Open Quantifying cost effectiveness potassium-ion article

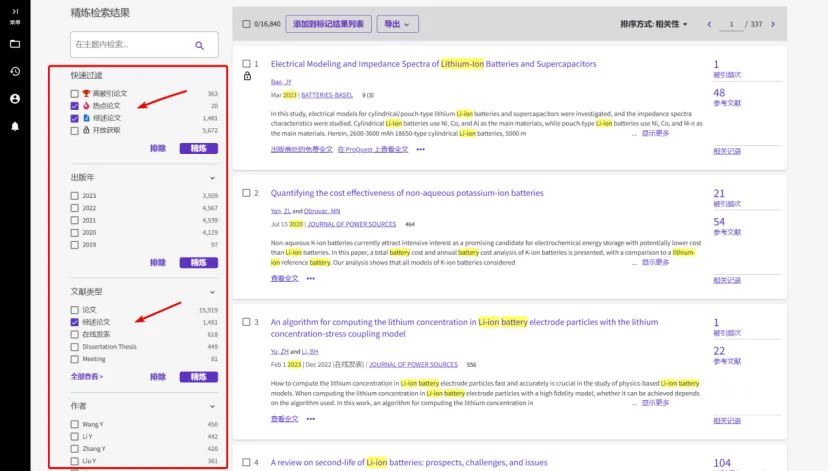point(407,193)
